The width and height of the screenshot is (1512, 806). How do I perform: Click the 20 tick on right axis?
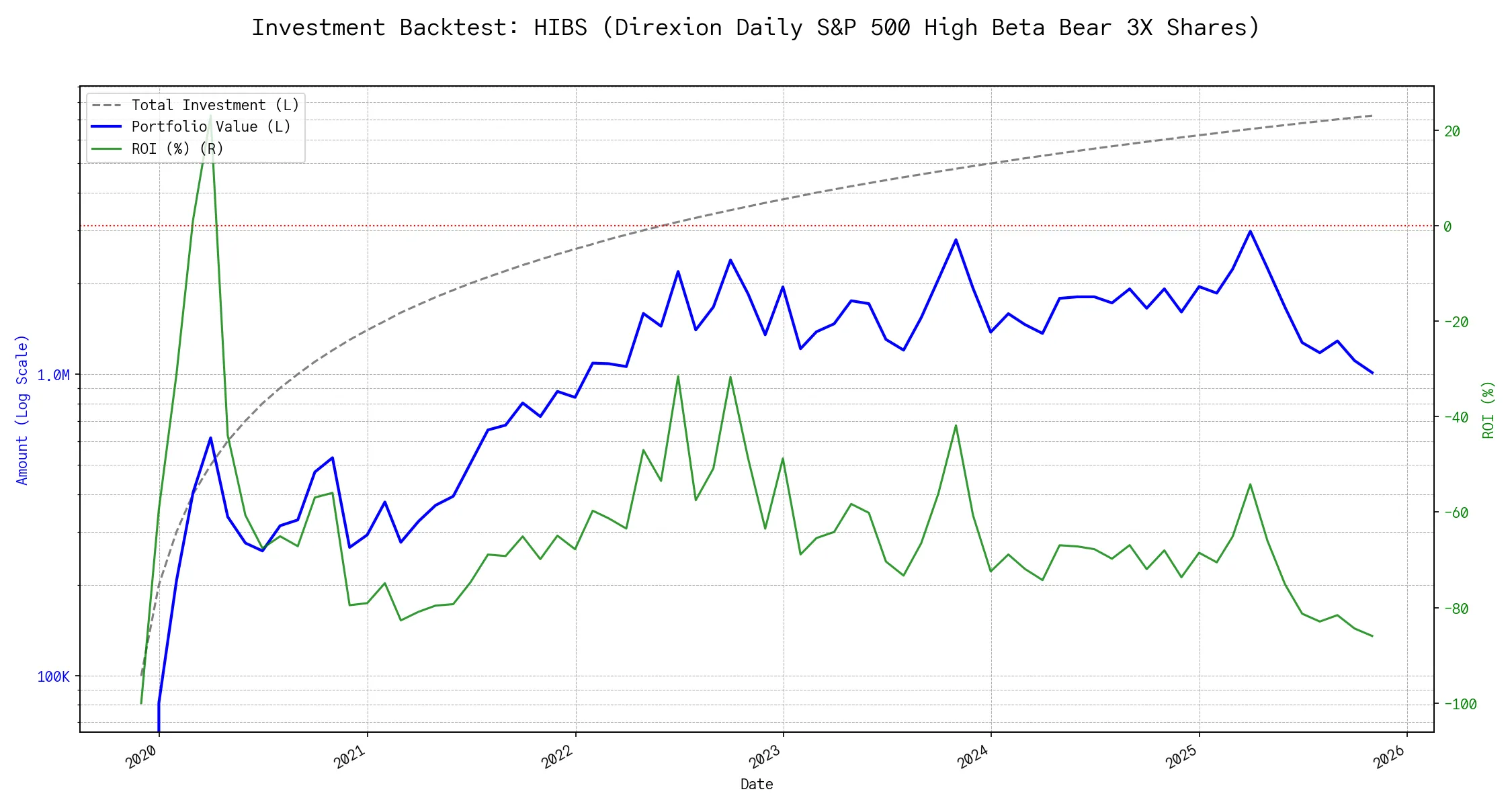[1452, 131]
